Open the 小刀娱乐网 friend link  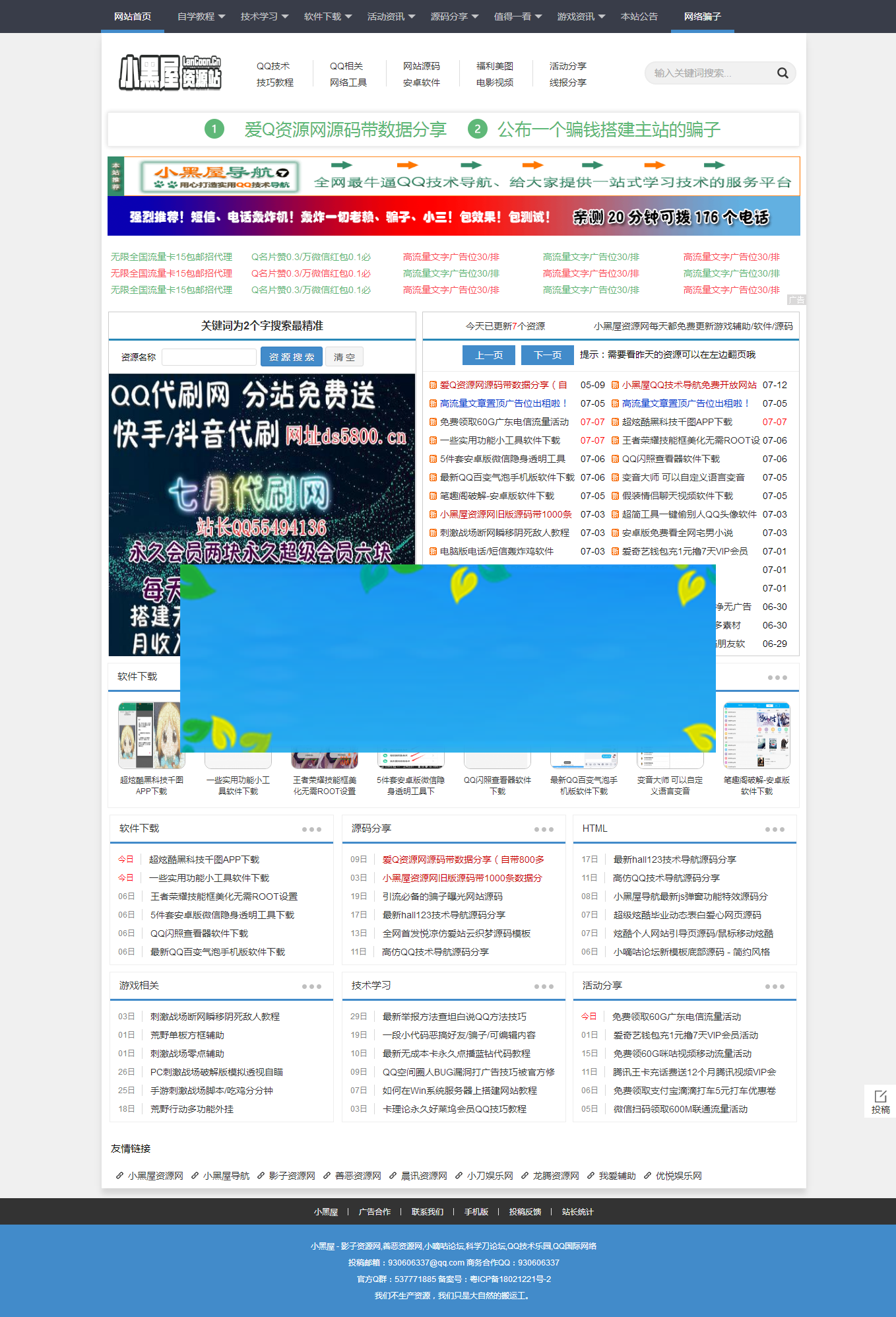click(490, 1176)
